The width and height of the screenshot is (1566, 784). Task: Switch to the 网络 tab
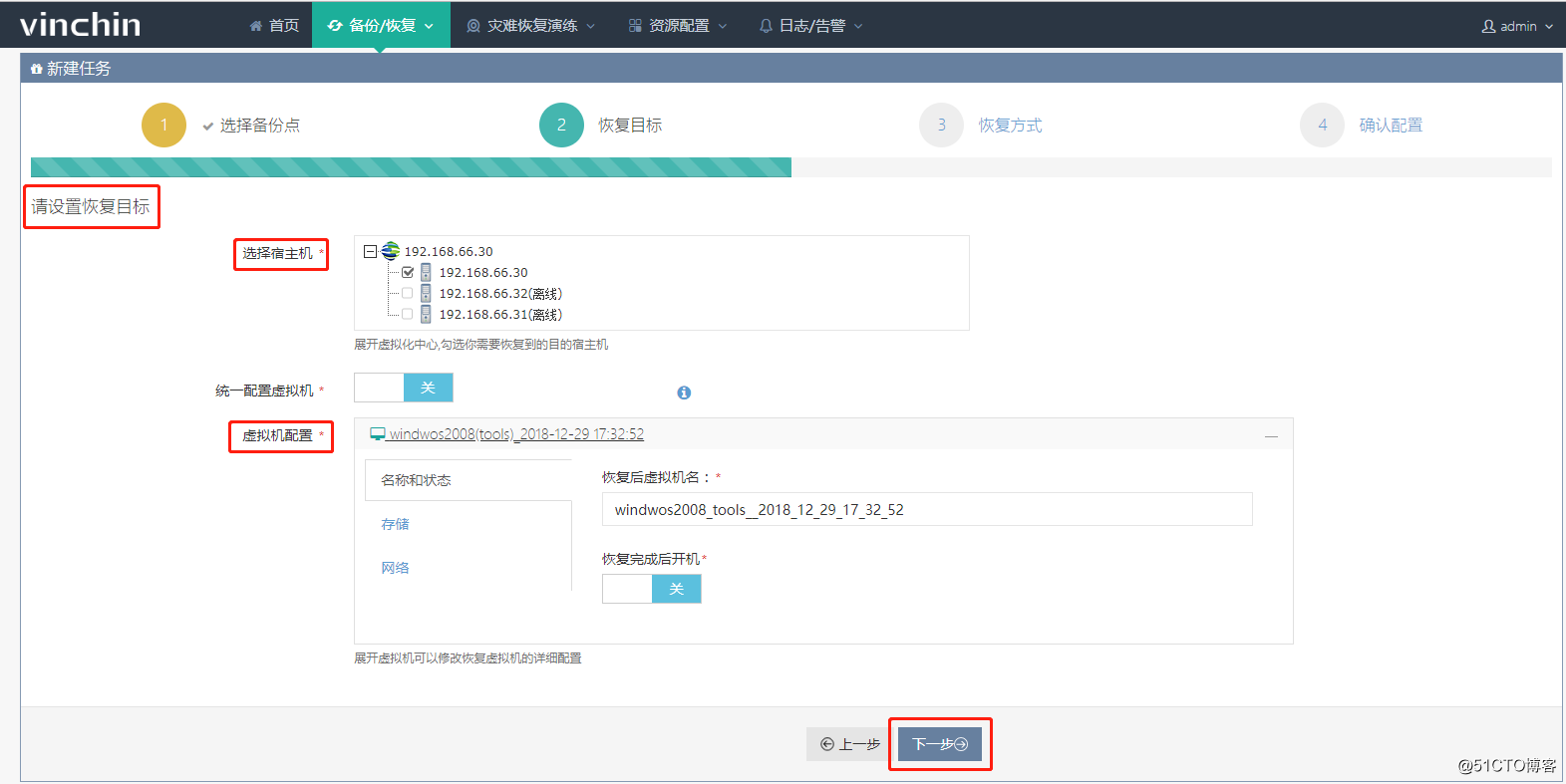pos(395,568)
